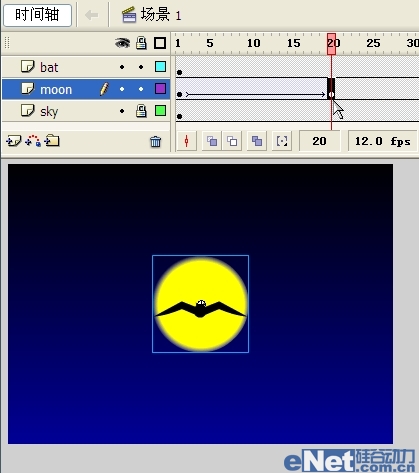Image resolution: width=419 pixels, height=473 pixels.
Task: Delete layer with the trash icon
Action: [x=155, y=142]
